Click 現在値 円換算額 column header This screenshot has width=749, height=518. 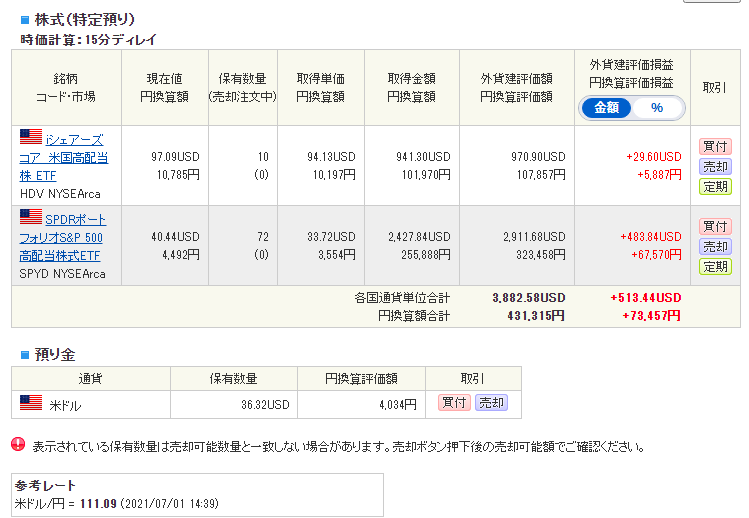click(x=164, y=87)
